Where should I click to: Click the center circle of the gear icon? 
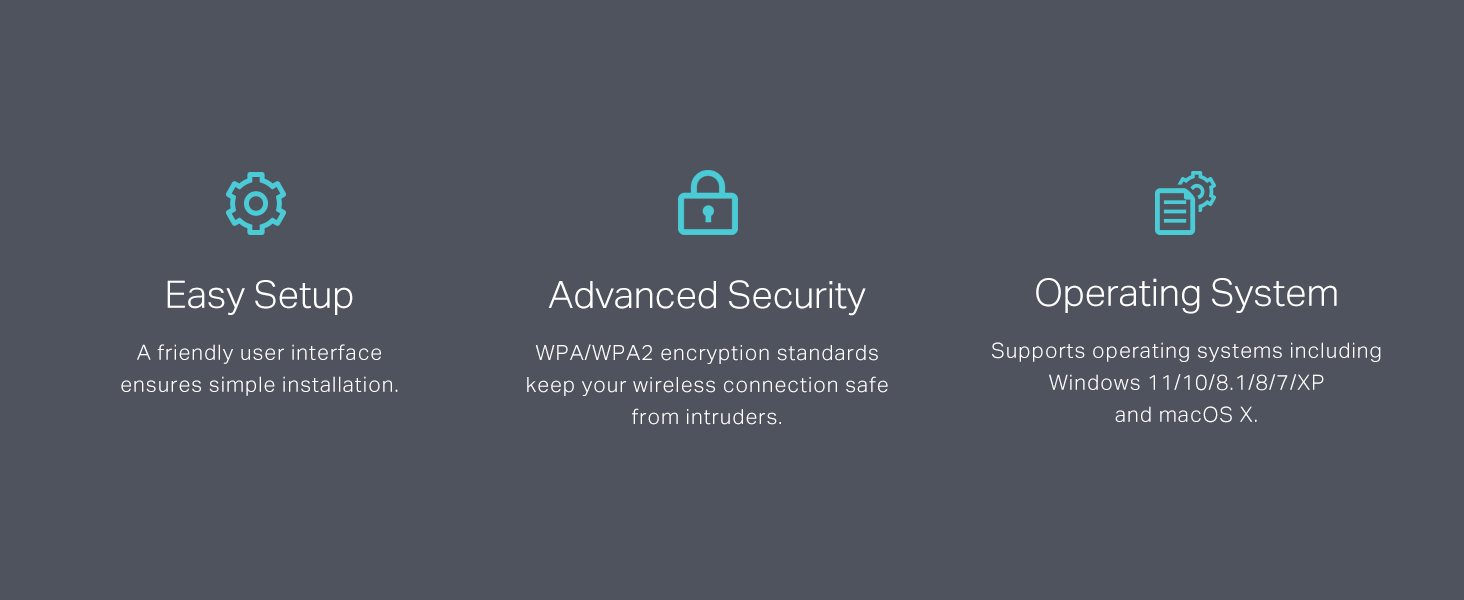(x=256, y=203)
